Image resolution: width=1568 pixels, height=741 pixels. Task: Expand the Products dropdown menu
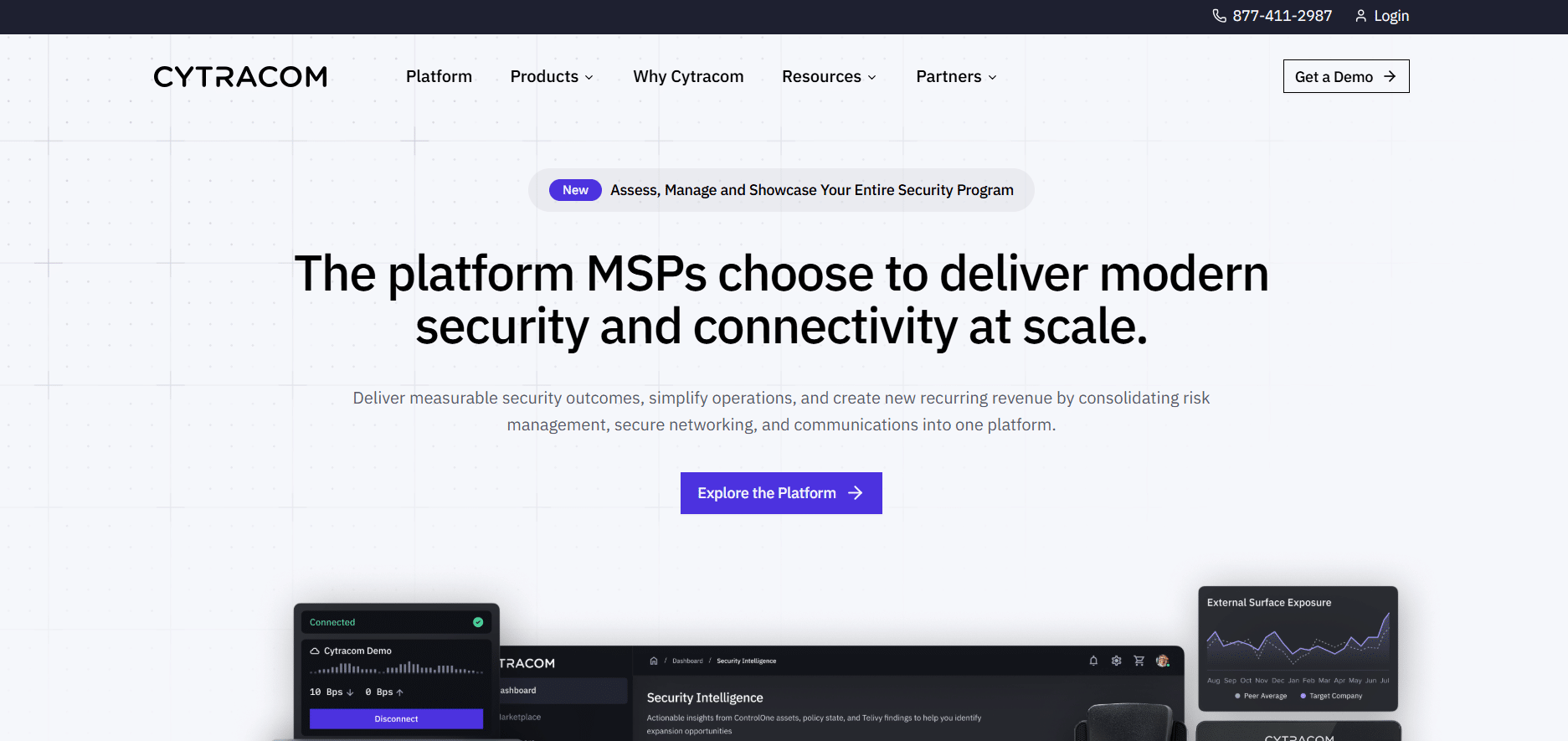[552, 76]
